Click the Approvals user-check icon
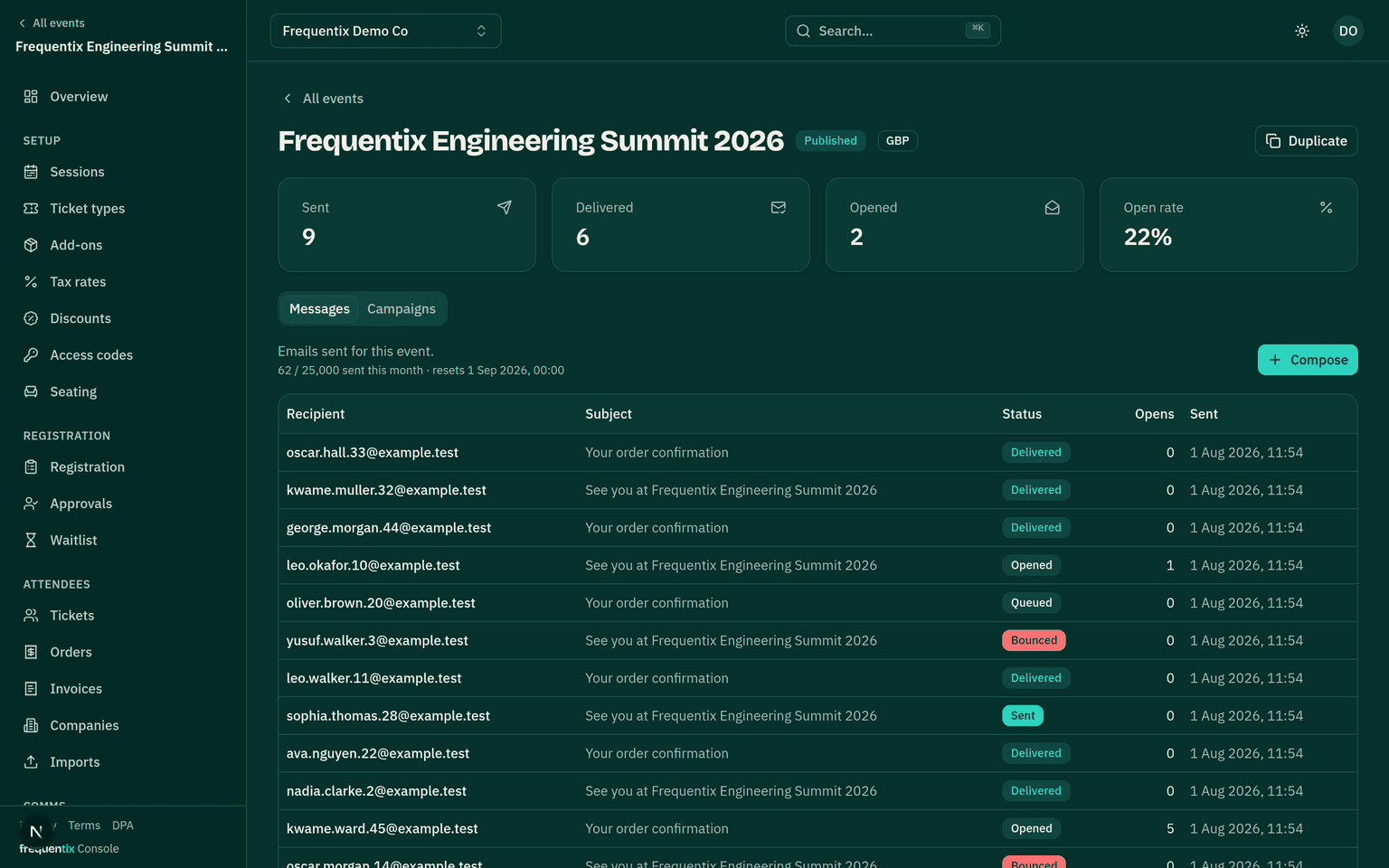 point(31,504)
